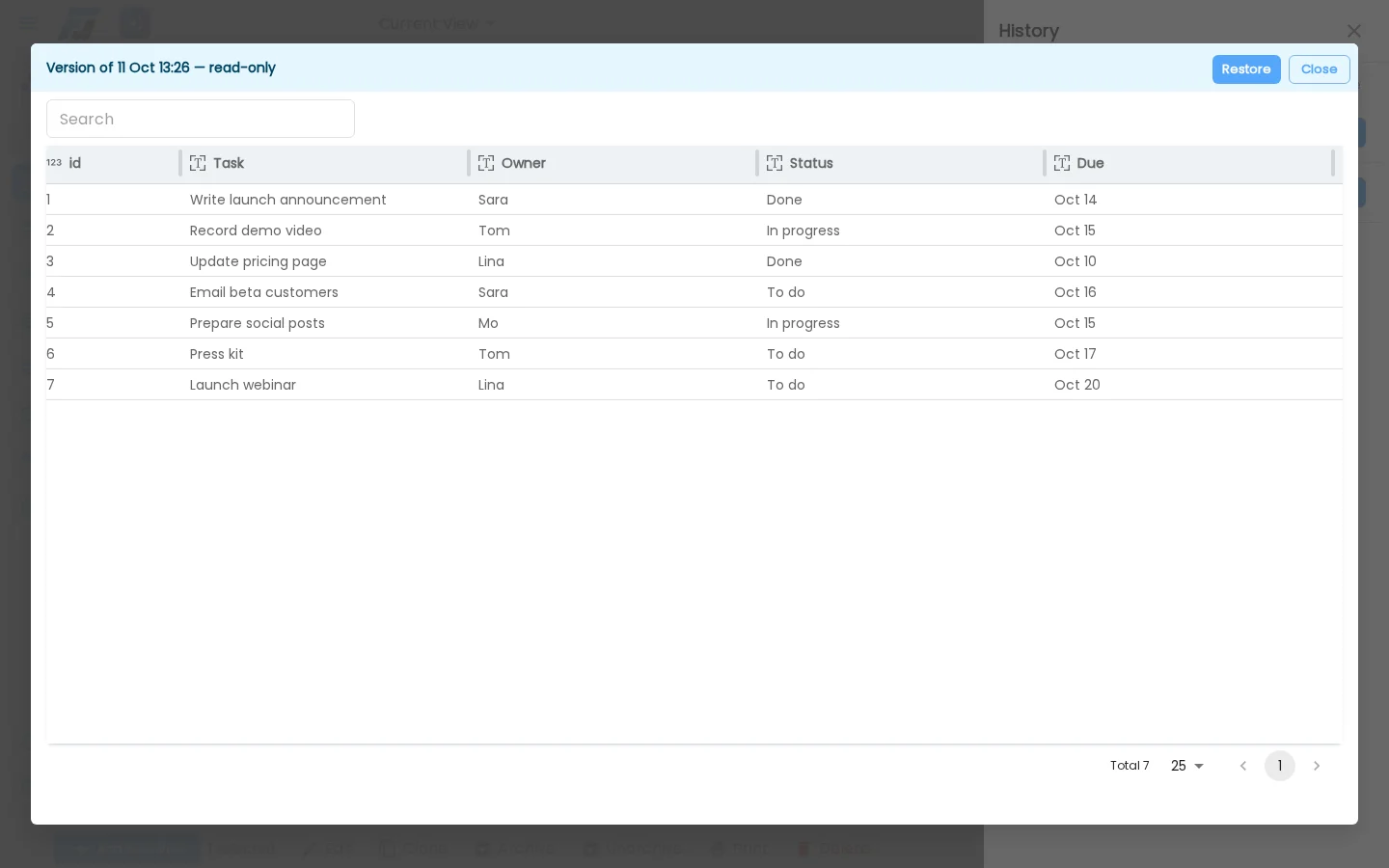Click the Due column text-type icon
The height and width of the screenshot is (868, 1389).
point(1062,163)
